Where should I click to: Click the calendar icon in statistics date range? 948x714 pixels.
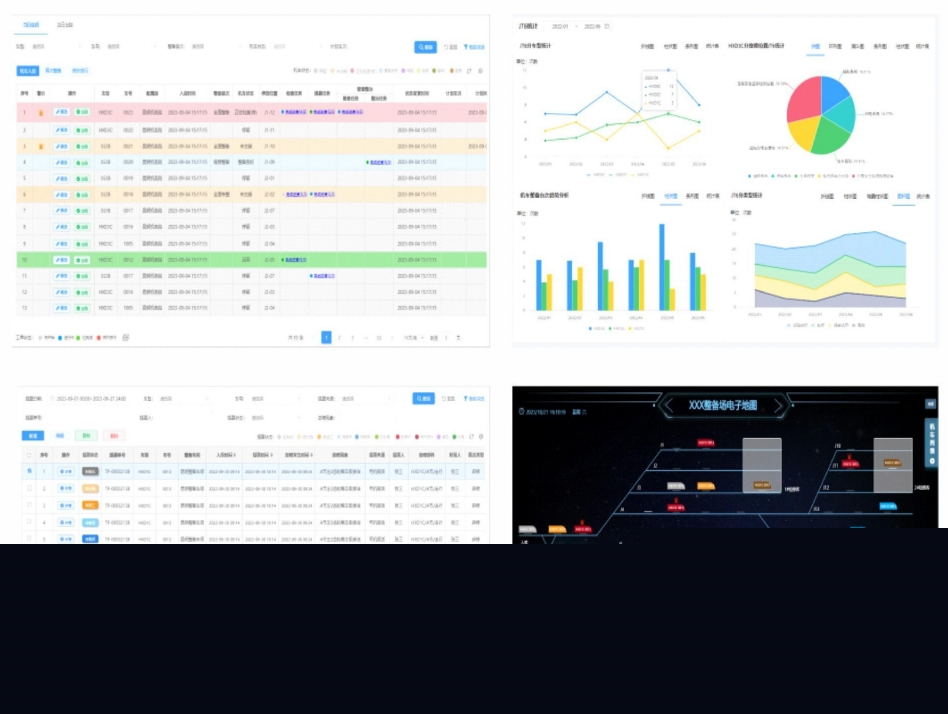[606, 26]
